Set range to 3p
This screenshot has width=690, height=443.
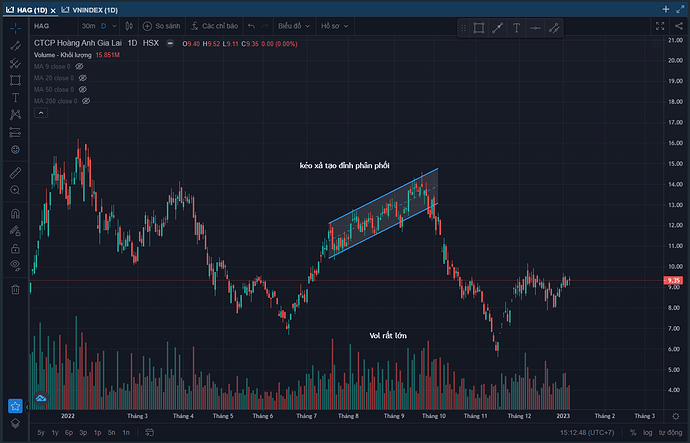pyautogui.click(x=83, y=432)
